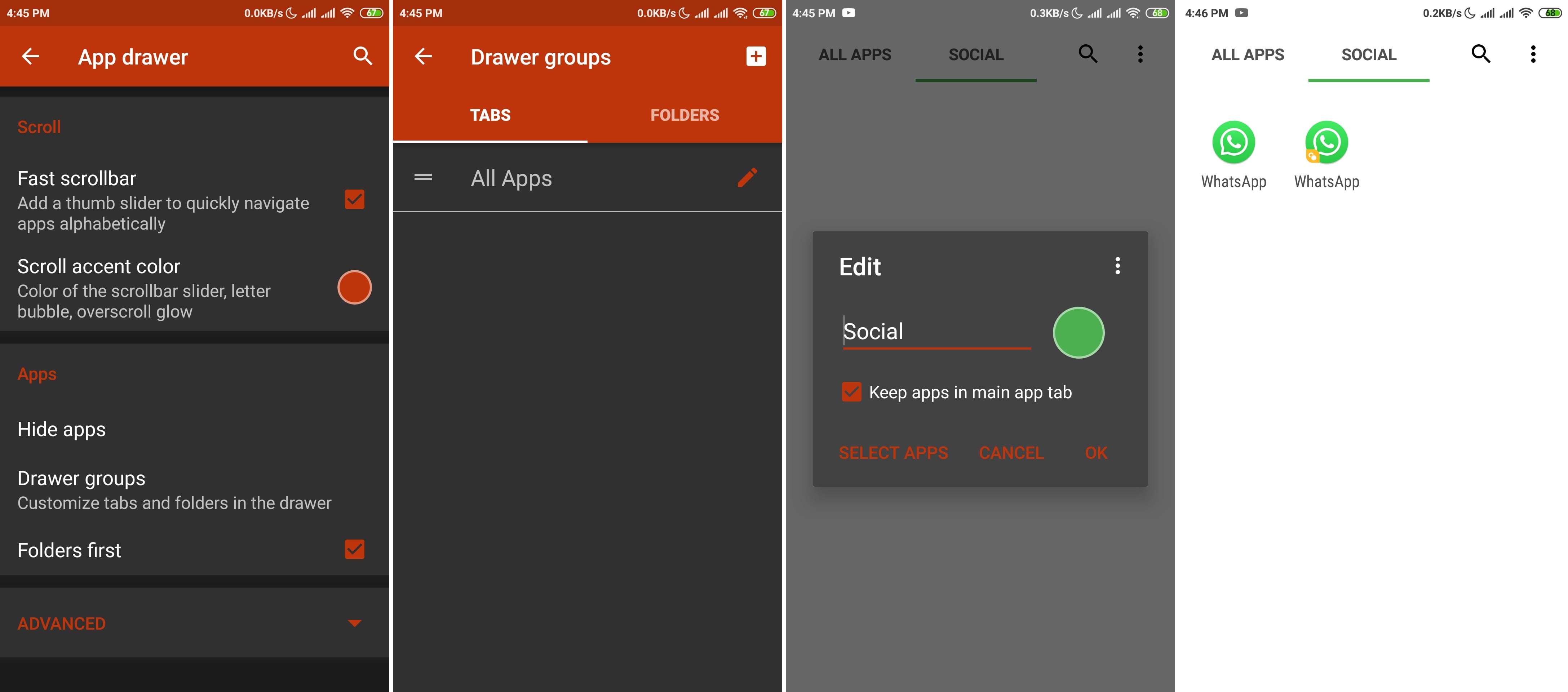Add a new drawer group with plus icon

756,57
